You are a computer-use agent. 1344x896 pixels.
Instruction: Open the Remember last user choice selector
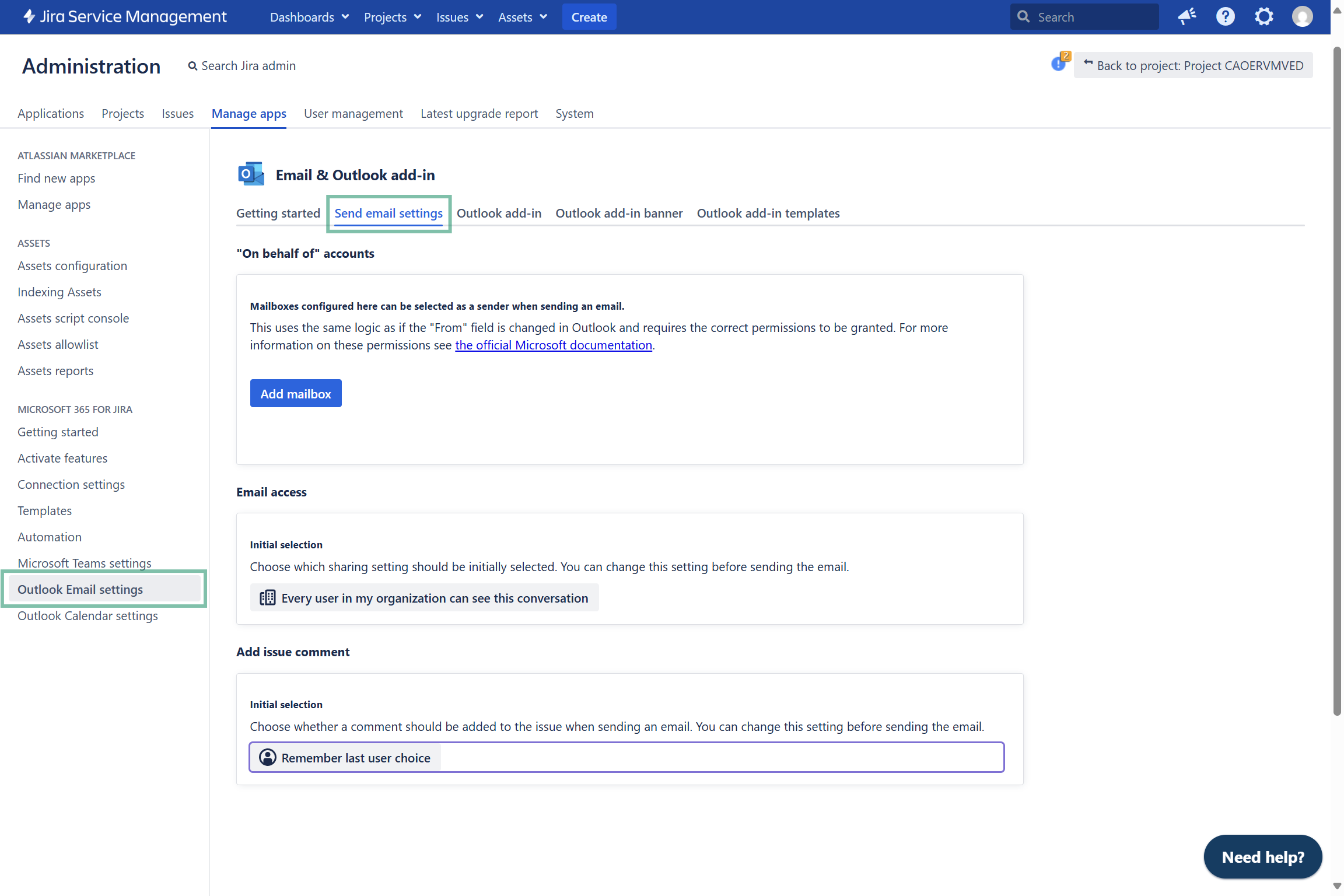click(626, 758)
